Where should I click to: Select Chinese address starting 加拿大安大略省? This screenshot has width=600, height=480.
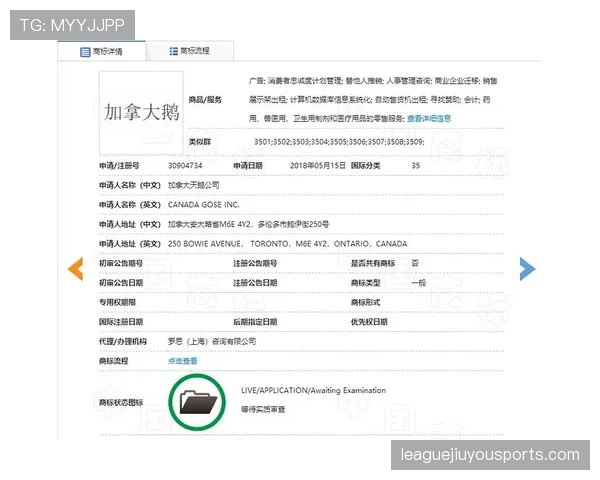(x=248, y=224)
